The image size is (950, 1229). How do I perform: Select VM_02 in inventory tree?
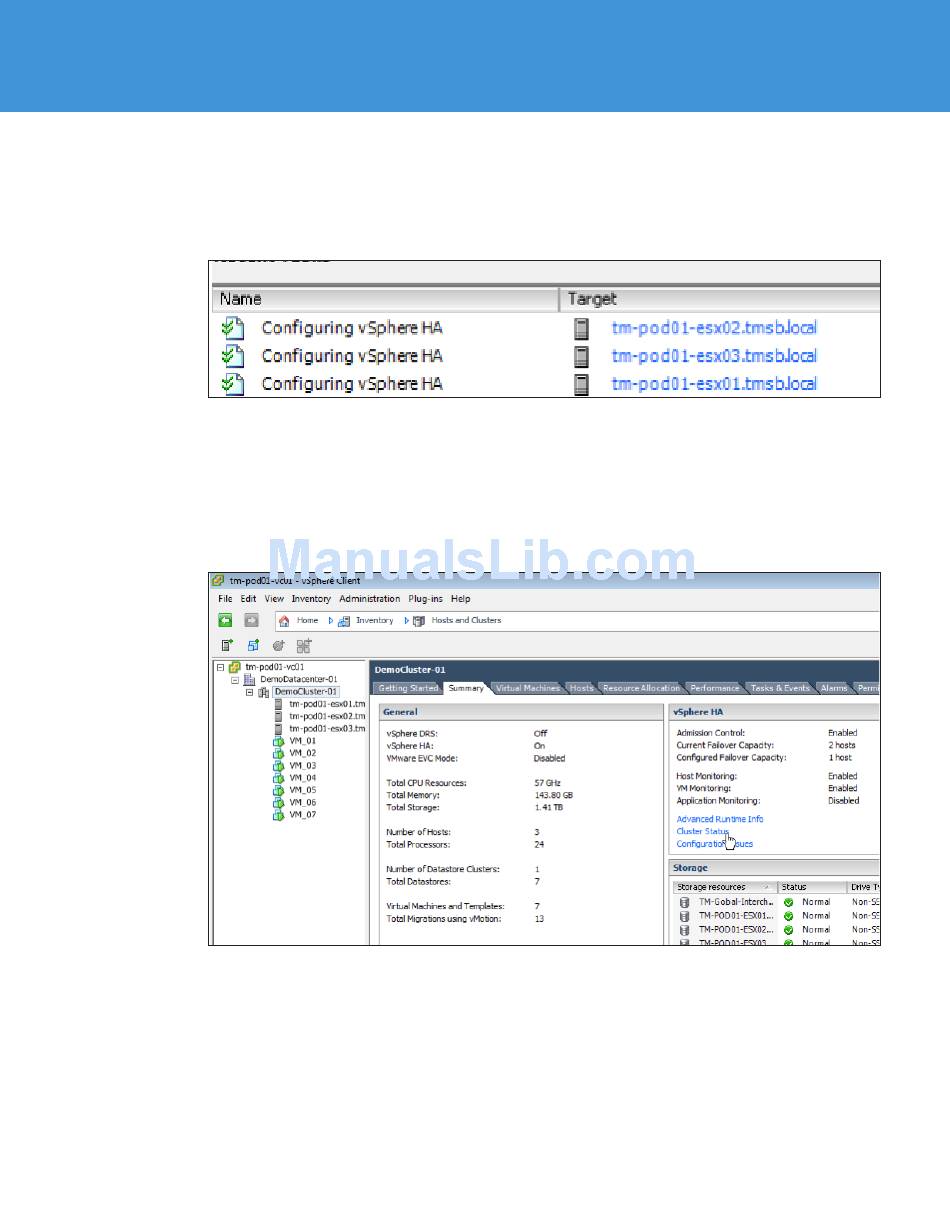pos(303,753)
